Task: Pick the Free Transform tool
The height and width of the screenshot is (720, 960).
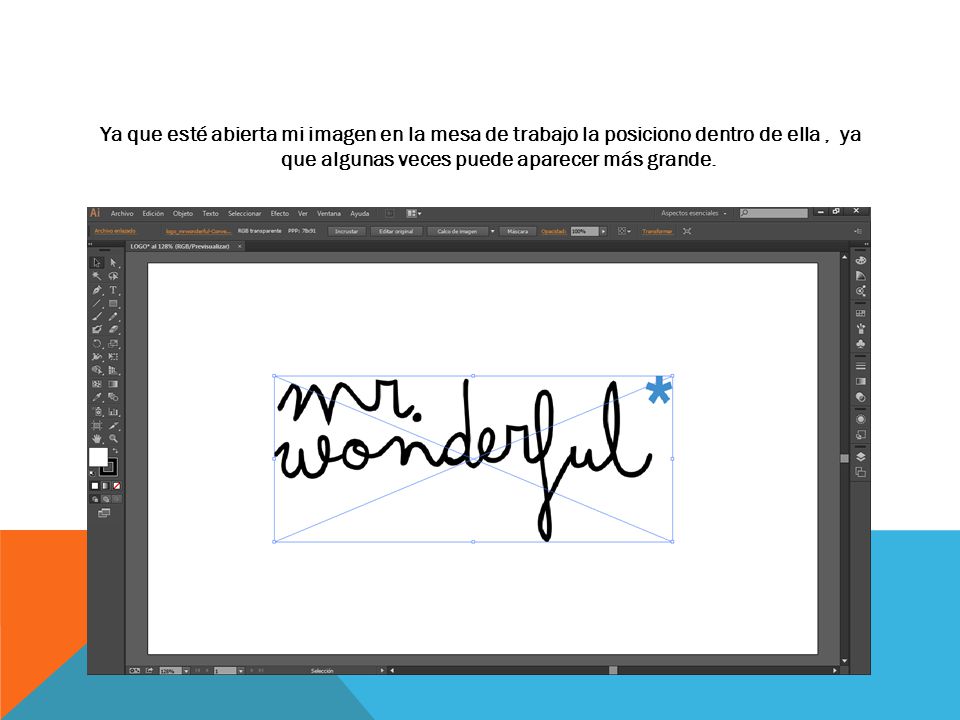Action: (x=113, y=356)
